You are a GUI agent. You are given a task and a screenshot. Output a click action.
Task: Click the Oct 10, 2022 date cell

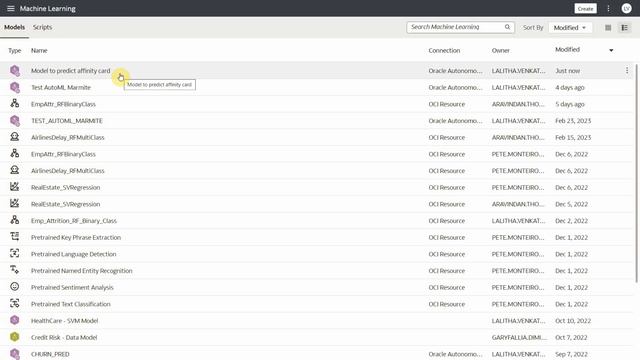pos(573,320)
